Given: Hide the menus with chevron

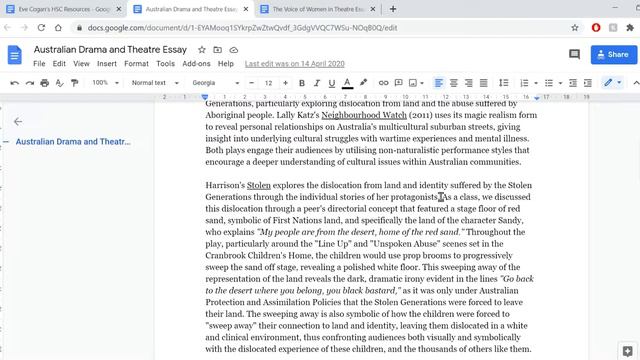Looking at the screenshot, I should click(x=636, y=83).
